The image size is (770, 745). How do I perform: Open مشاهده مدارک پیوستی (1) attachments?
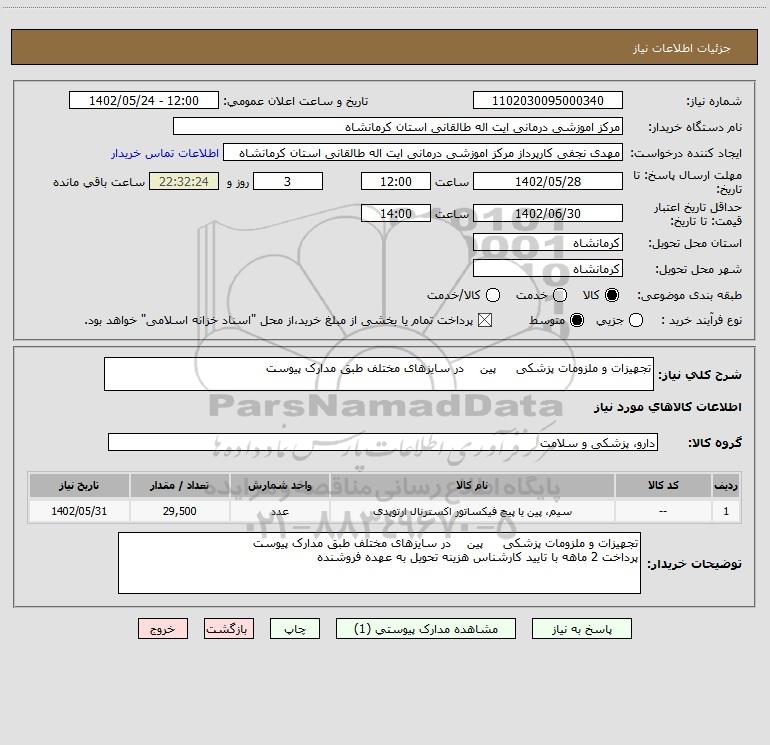[x=426, y=629]
